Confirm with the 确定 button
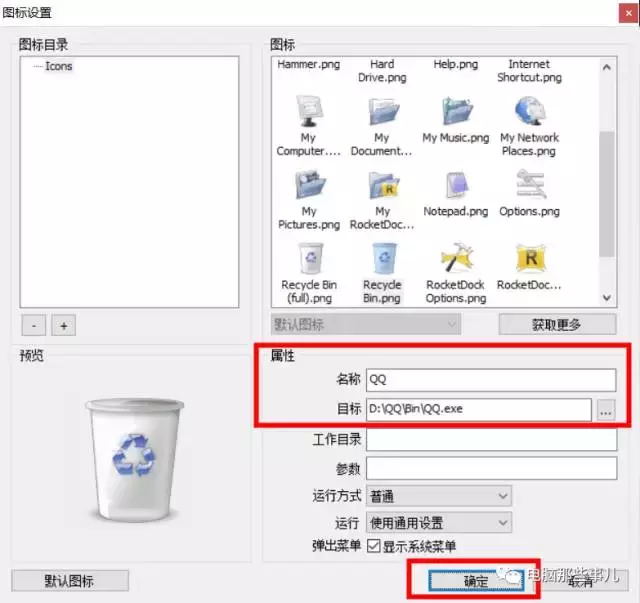The width and height of the screenshot is (640, 603). [x=476, y=581]
